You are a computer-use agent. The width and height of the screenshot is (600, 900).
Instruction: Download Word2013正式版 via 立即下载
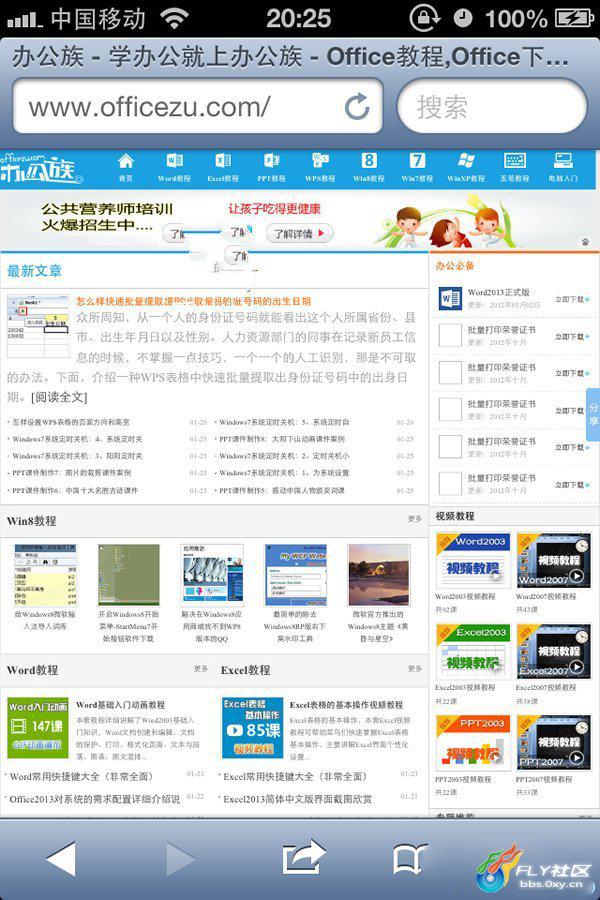(572, 299)
